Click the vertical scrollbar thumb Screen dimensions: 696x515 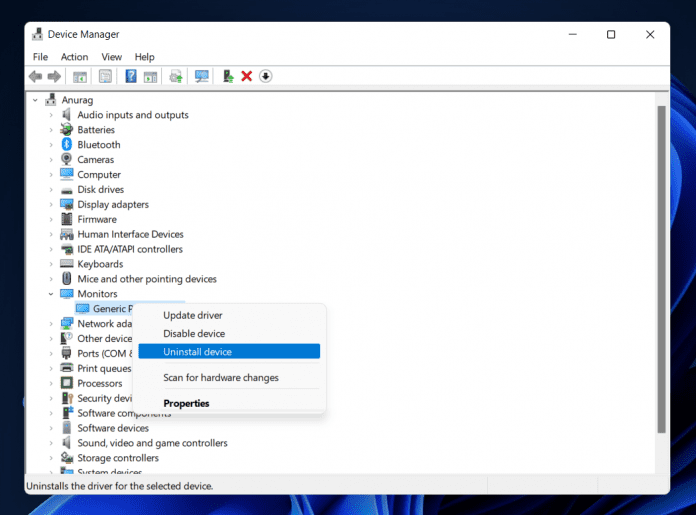point(661,269)
